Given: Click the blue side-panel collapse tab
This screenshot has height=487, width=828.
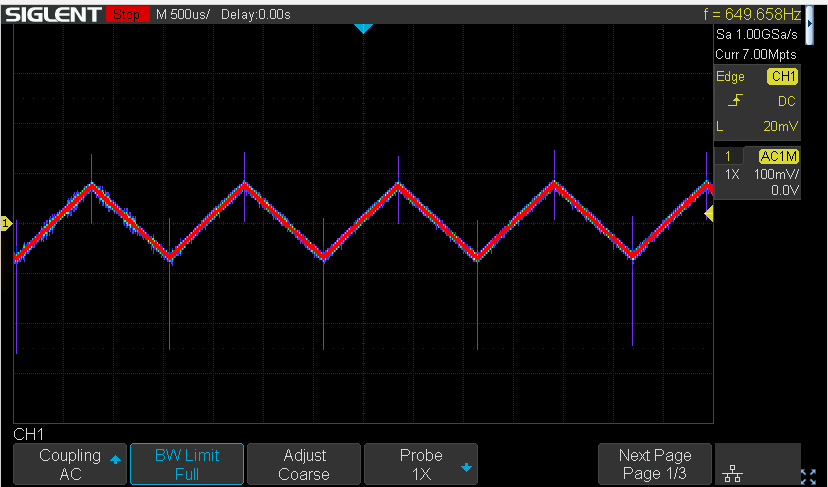Looking at the screenshot, I should pos(810,24).
